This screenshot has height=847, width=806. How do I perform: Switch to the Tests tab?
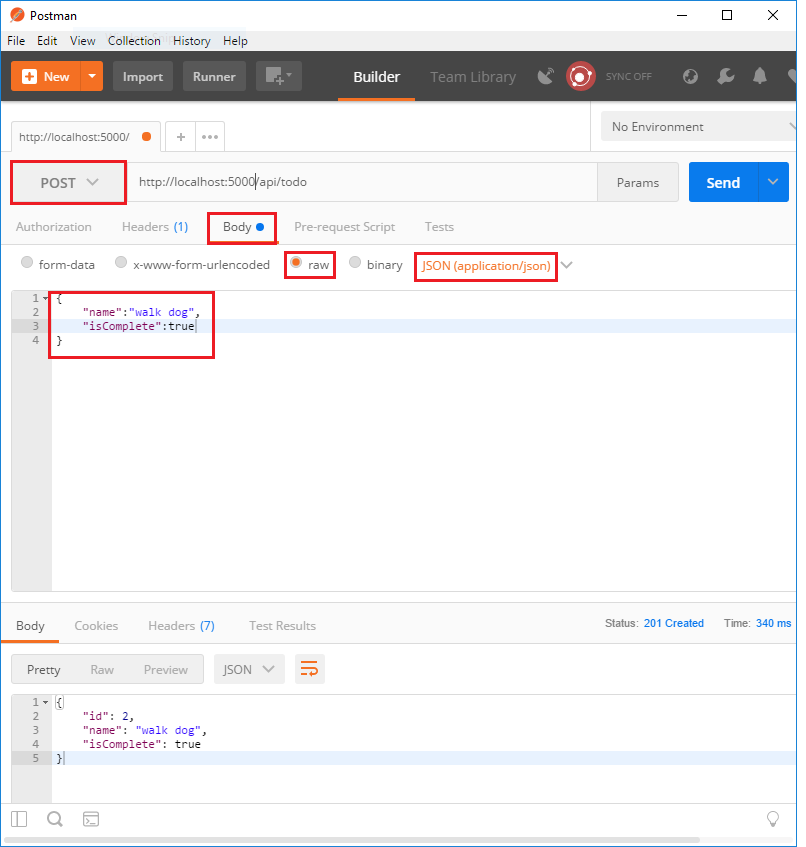pyautogui.click(x=439, y=227)
